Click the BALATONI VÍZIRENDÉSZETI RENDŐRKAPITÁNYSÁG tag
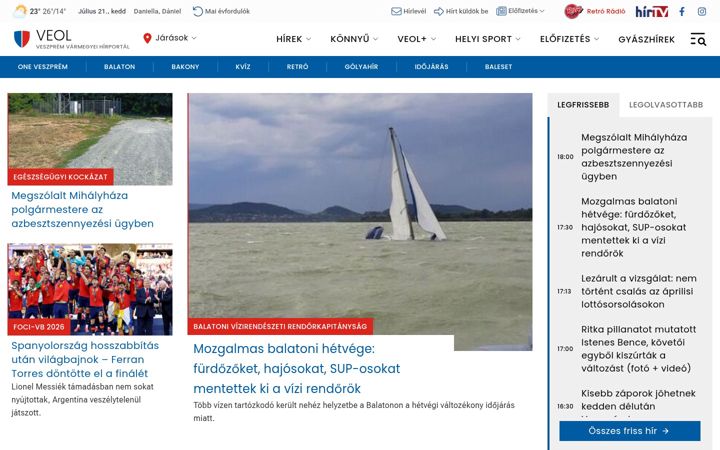Screen dimensions: 720x450 coord(280,326)
